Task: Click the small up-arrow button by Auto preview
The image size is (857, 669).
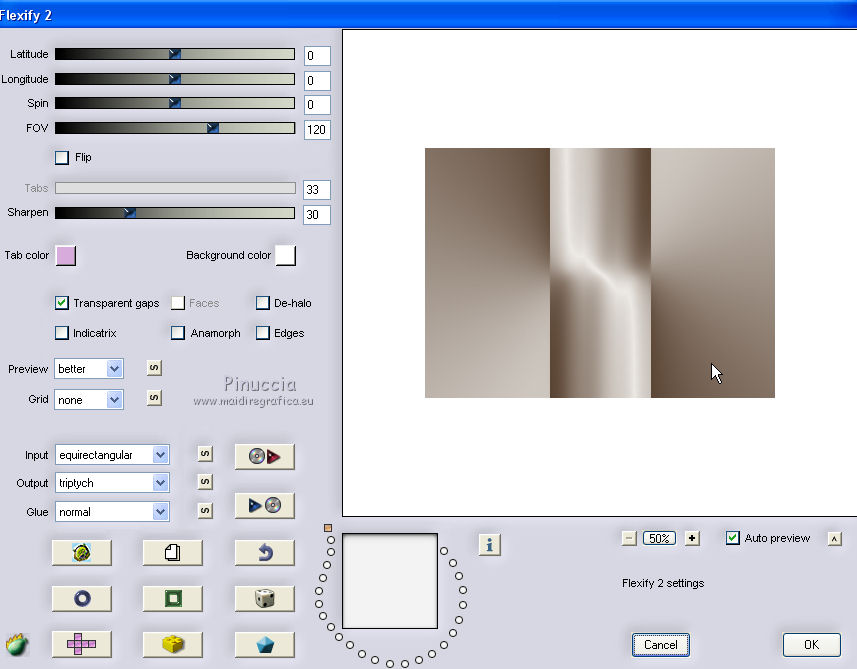Action: pos(835,539)
